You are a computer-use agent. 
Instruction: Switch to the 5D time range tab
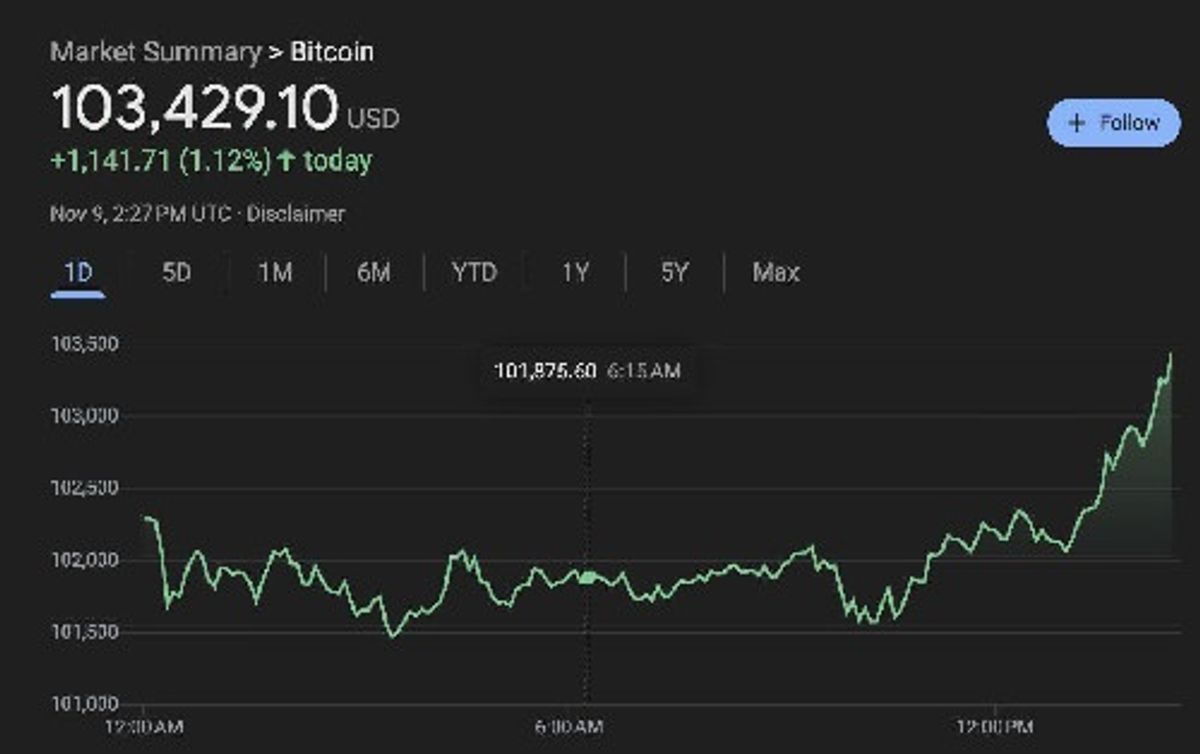point(176,272)
